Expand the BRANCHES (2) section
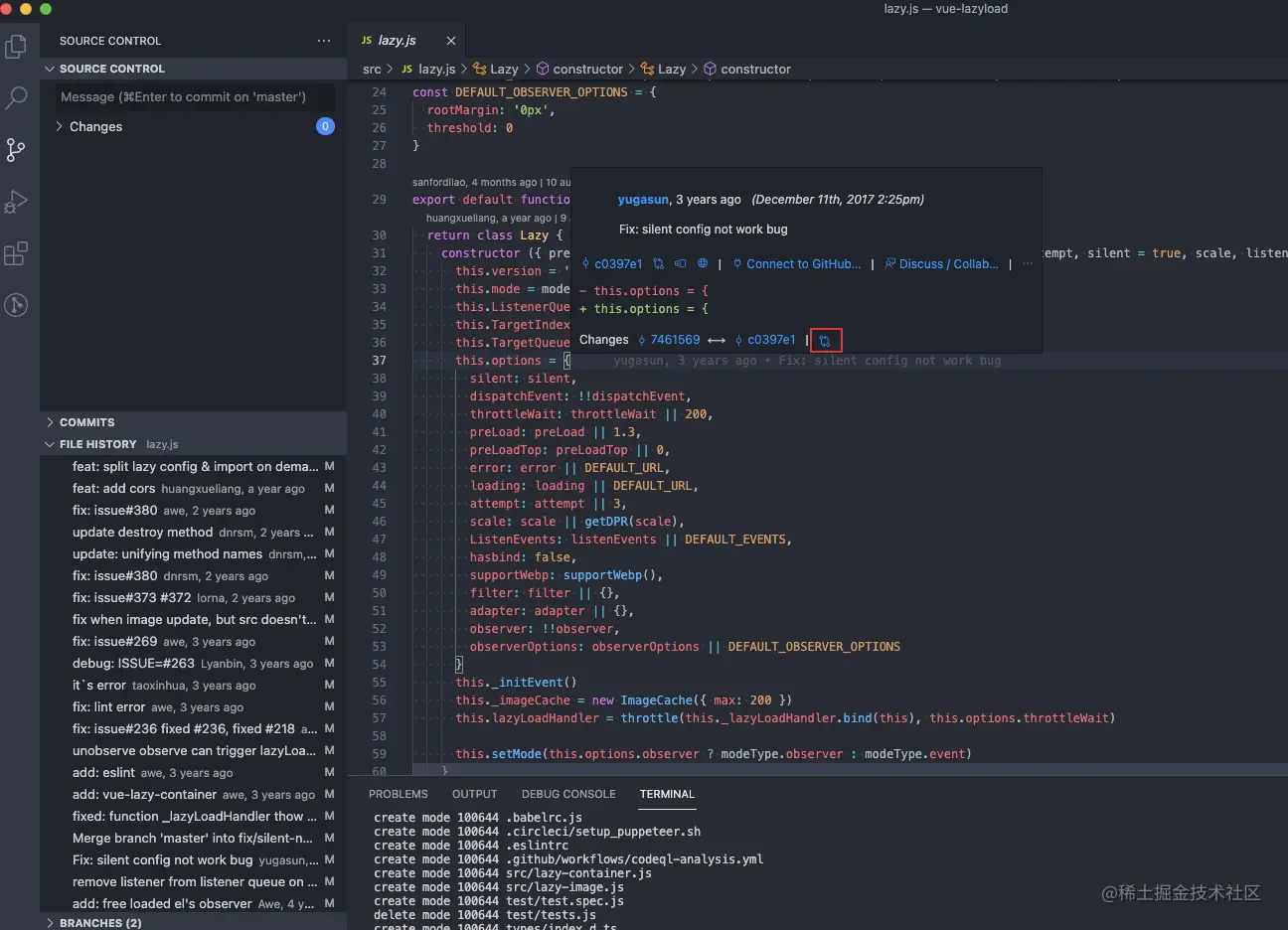This screenshot has height=930, width=1288. pos(193,923)
